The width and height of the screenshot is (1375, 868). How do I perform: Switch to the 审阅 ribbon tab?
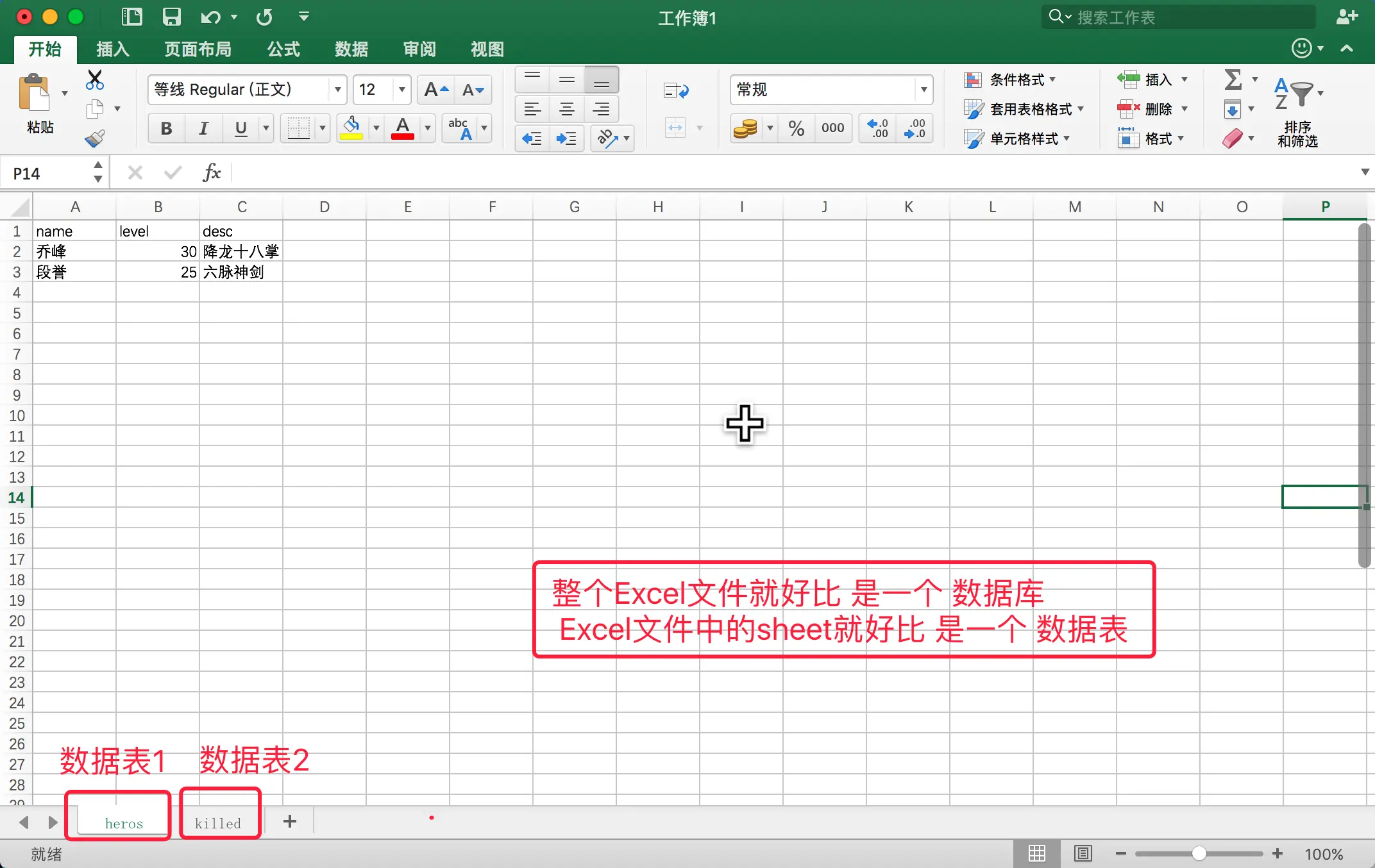tap(419, 49)
